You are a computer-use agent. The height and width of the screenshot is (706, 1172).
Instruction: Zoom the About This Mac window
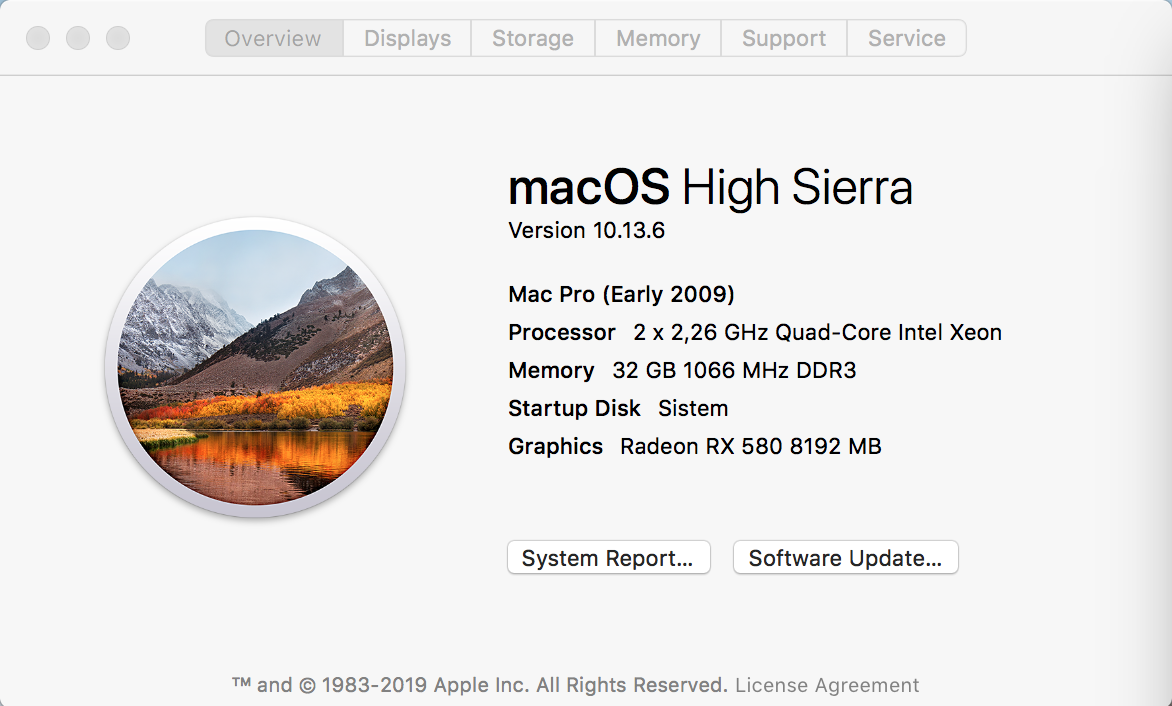tap(118, 38)
